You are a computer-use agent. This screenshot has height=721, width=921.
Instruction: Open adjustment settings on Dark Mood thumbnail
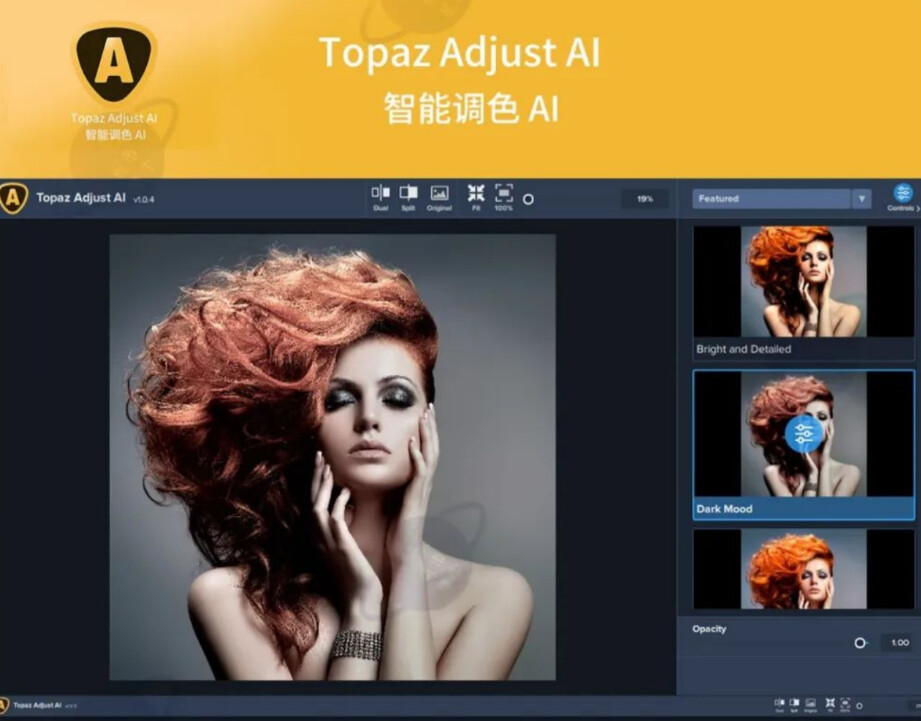click(804, 434)
